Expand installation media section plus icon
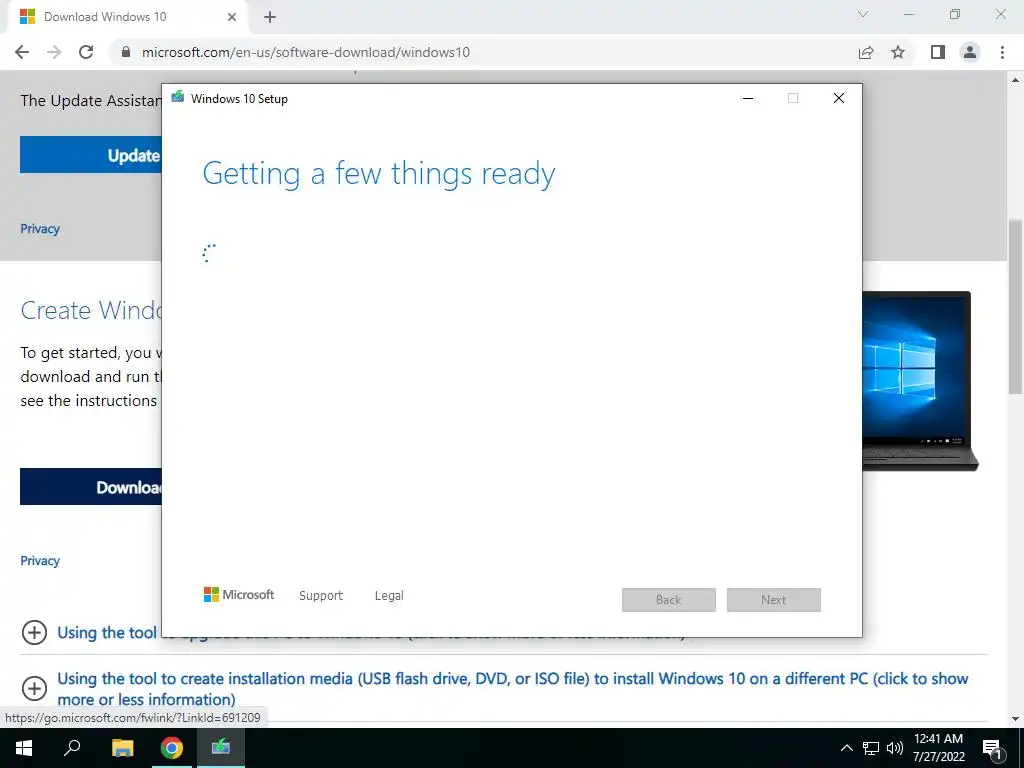Screen dimensions: 1024x768 (x=34, y=688)
